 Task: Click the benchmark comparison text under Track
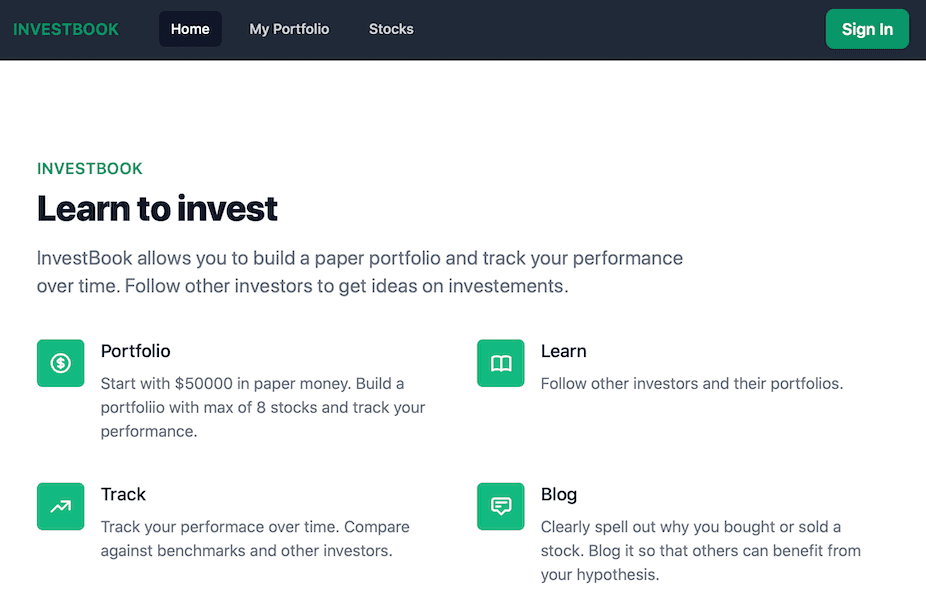click(x=254, y=538)
